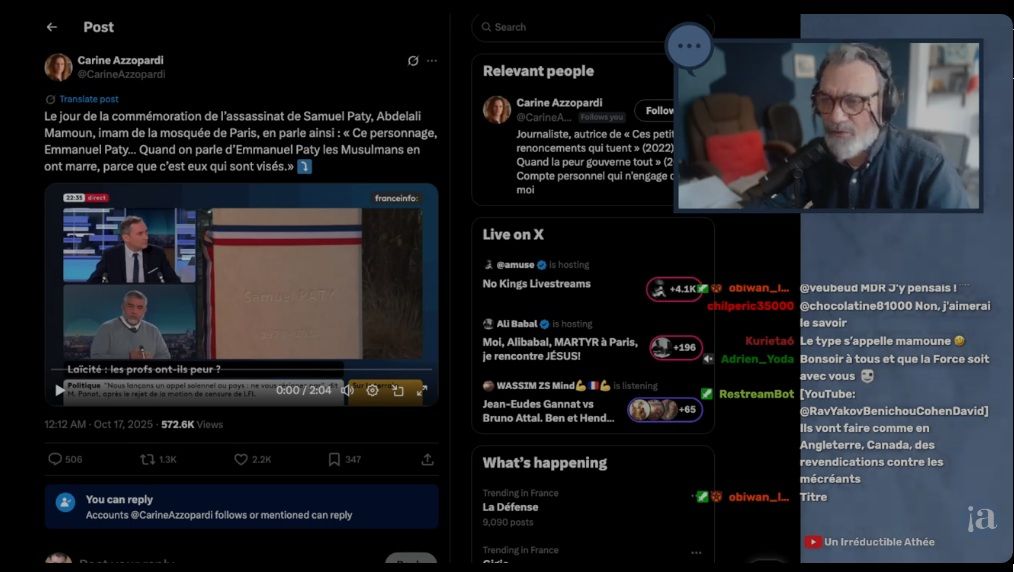
Task: Click the @CarineAzzopardi handle under author name
Action: click(122, 74)
